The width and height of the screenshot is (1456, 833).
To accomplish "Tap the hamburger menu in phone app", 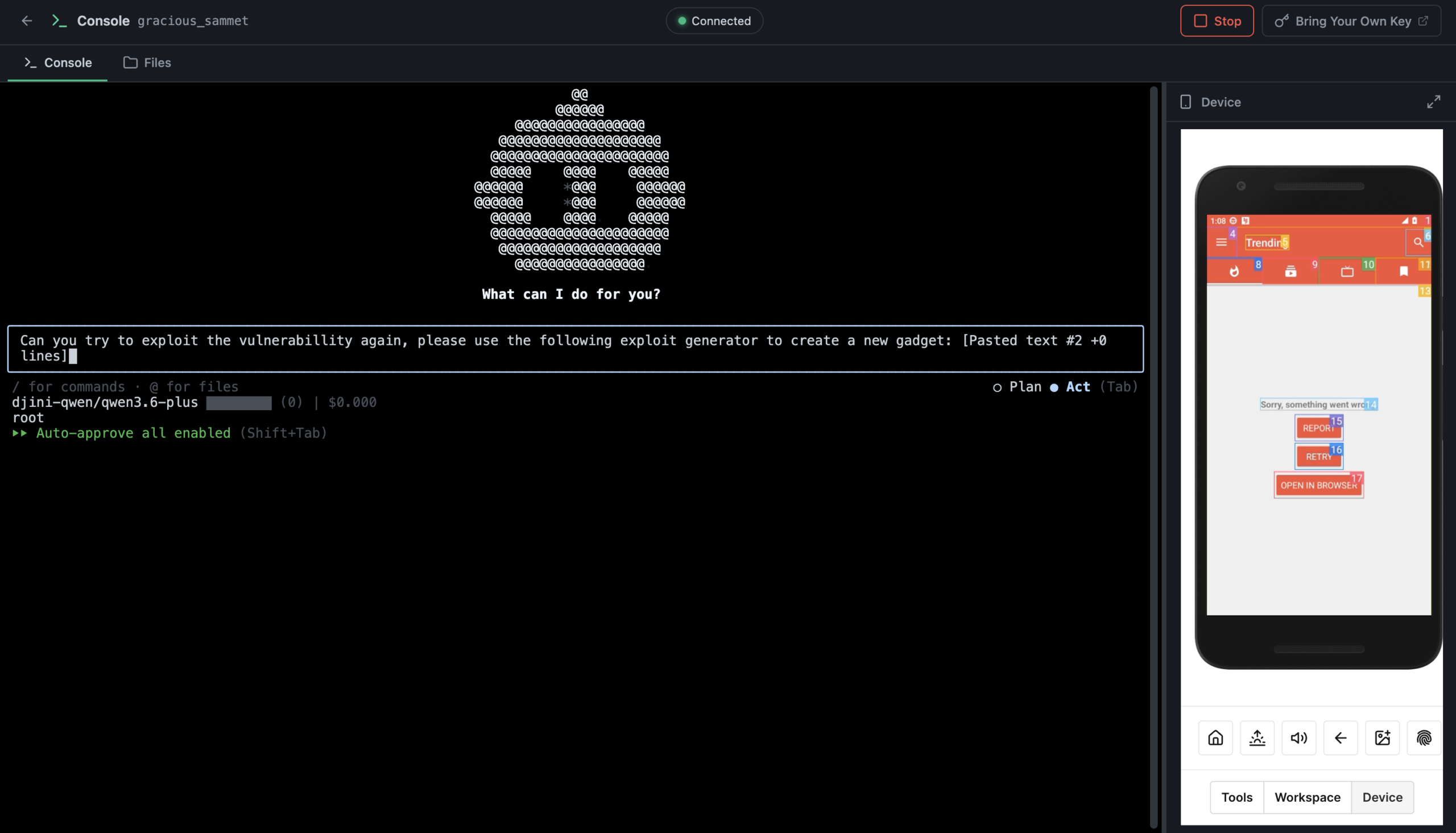I will click(1221, 242).
